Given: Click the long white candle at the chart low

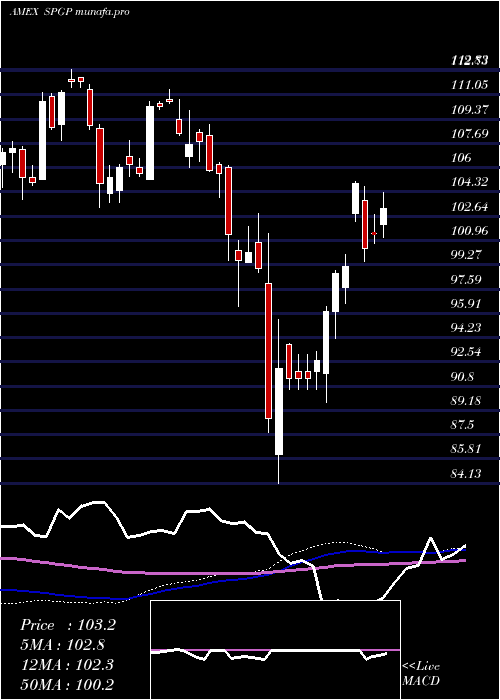Looking at the screenshot, I should click(279, 411).
